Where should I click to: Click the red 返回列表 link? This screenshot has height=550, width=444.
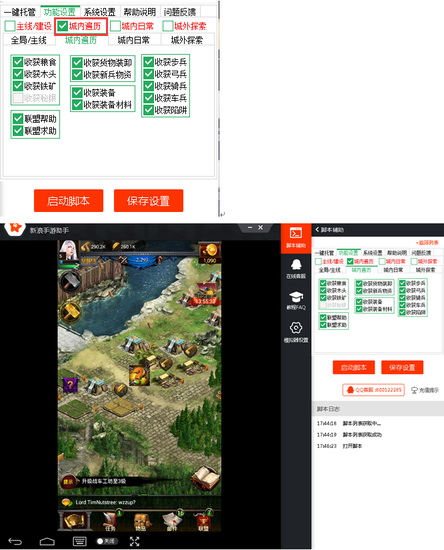[428, 243]
